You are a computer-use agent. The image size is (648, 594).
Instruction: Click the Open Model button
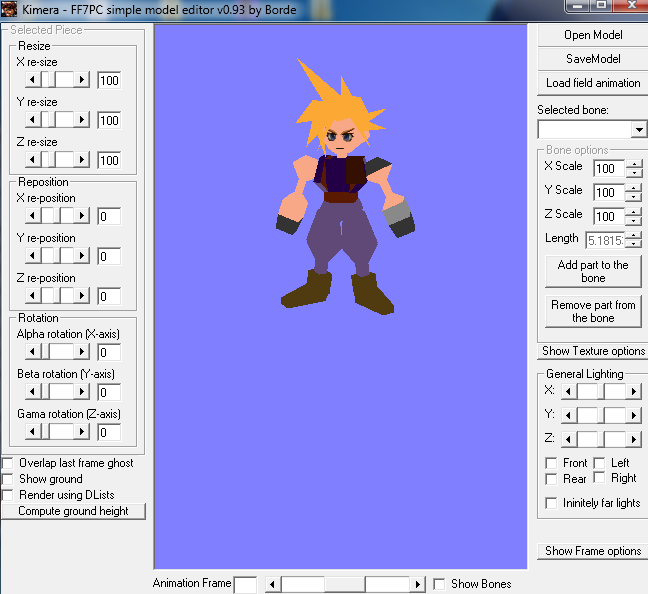(x=593, y=35)
